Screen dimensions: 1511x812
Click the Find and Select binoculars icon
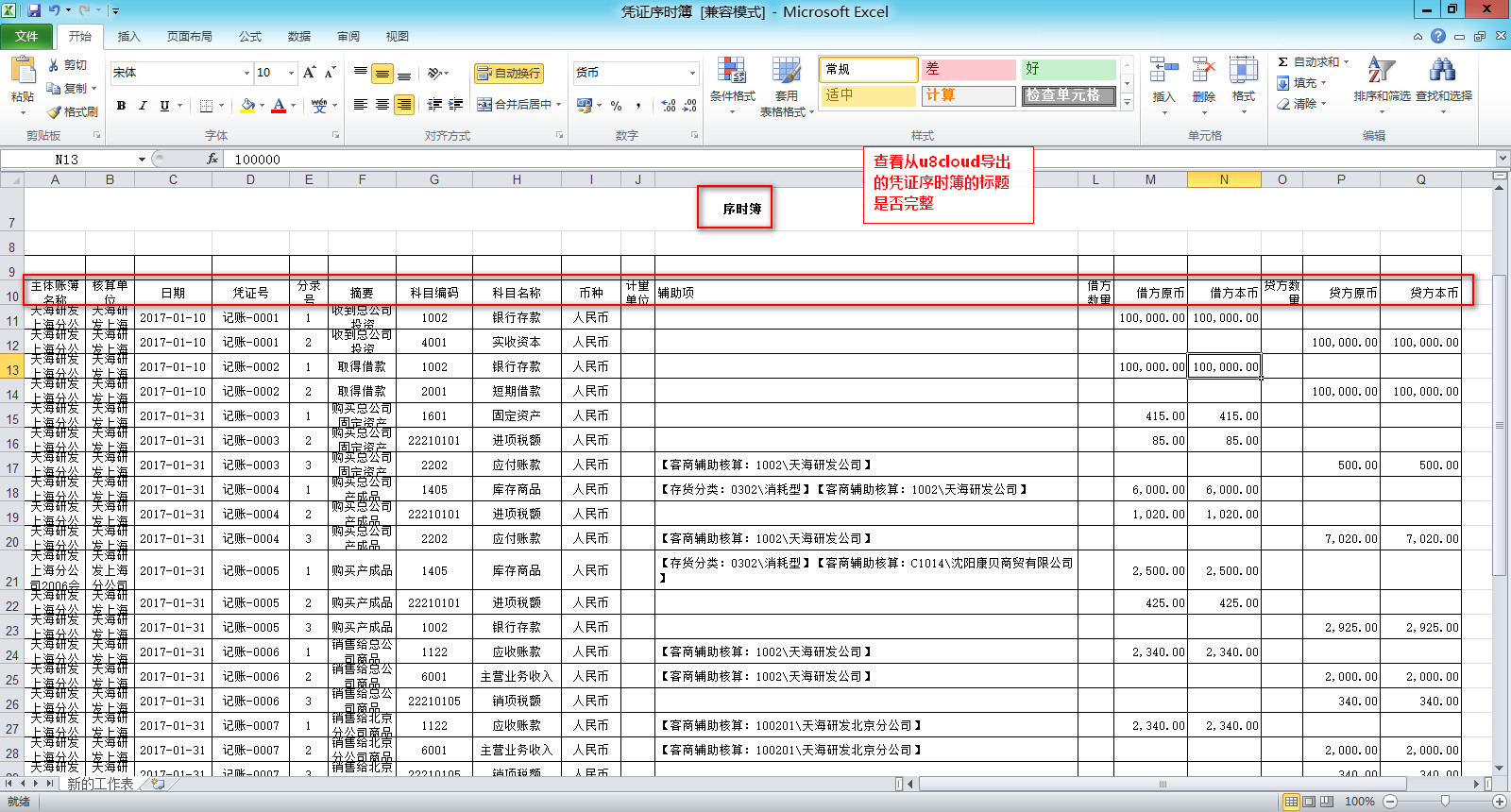pos(1442,71)
